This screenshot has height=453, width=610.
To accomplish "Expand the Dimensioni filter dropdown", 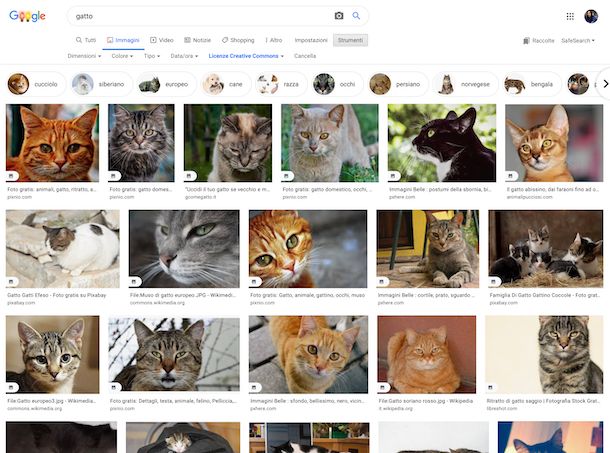I will [x=84, y=56].
